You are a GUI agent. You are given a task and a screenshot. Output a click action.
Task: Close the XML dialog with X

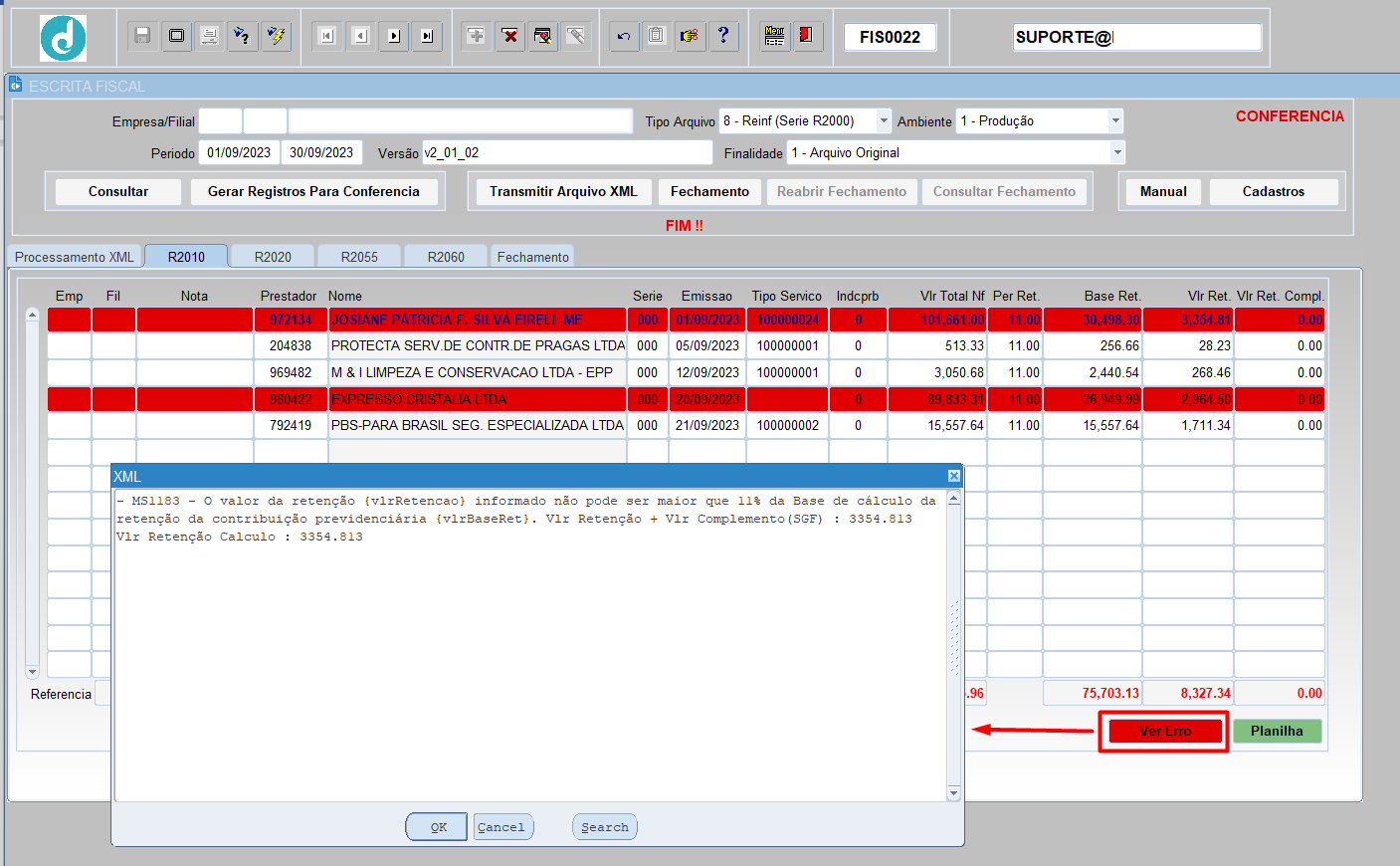[954, 476]
